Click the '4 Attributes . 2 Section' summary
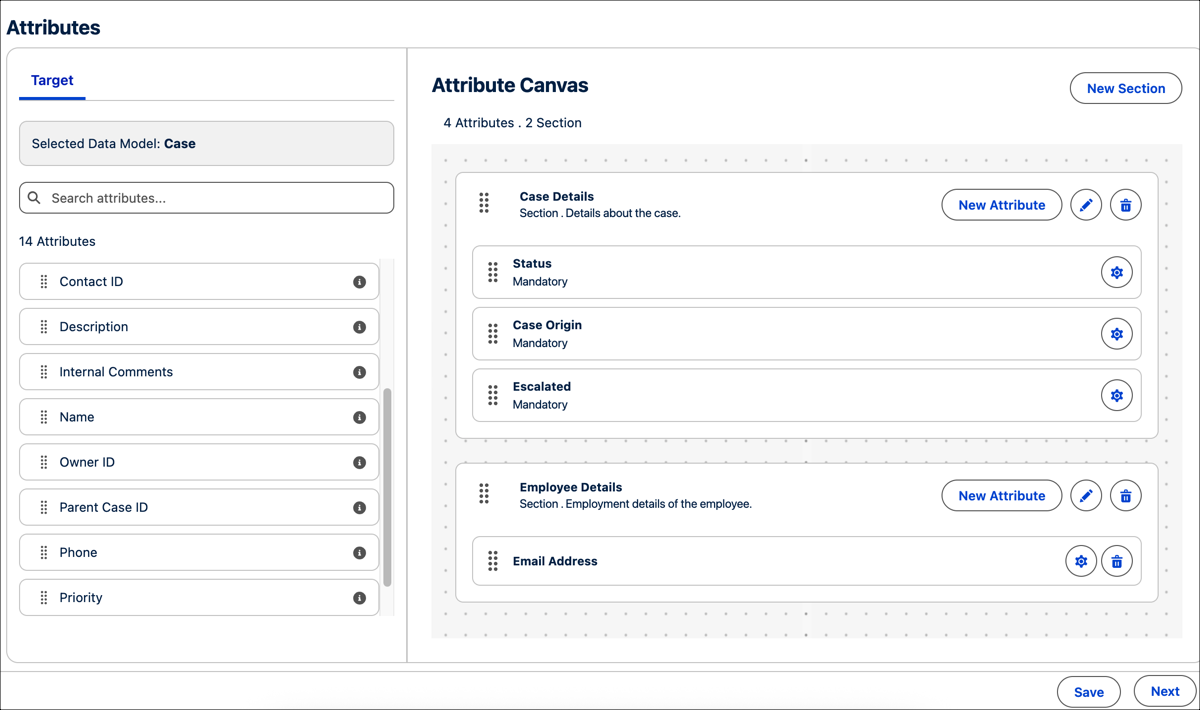 [513, 123]
